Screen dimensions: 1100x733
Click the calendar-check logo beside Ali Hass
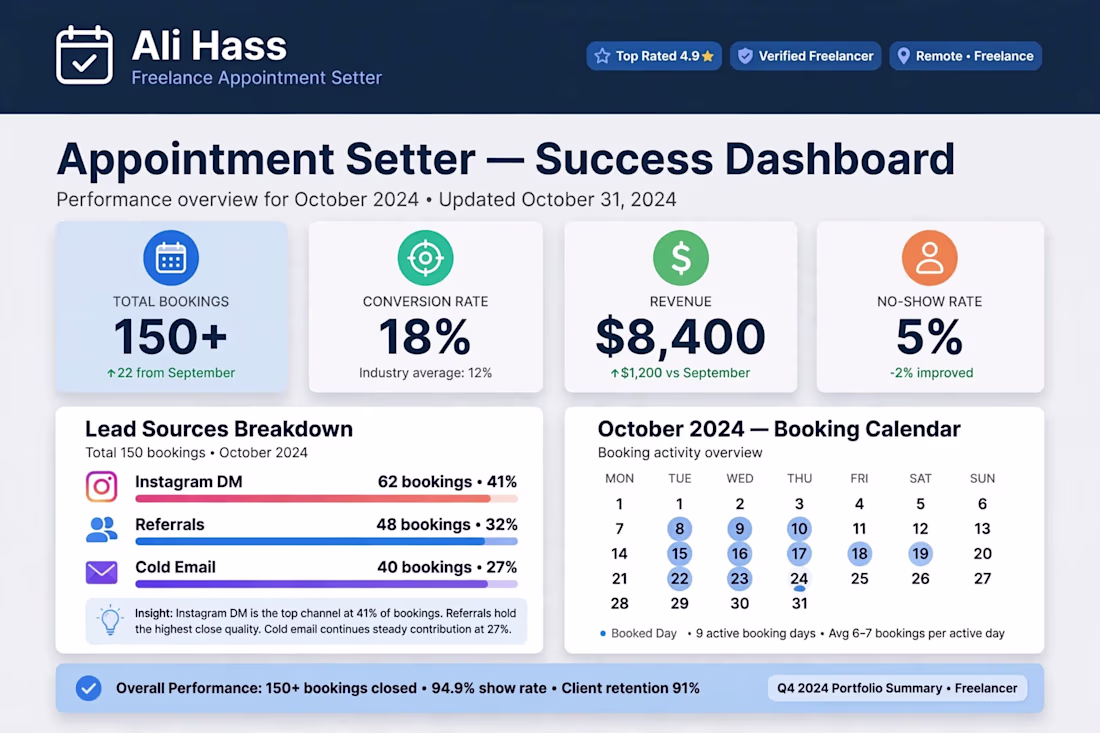coord(84,55)
